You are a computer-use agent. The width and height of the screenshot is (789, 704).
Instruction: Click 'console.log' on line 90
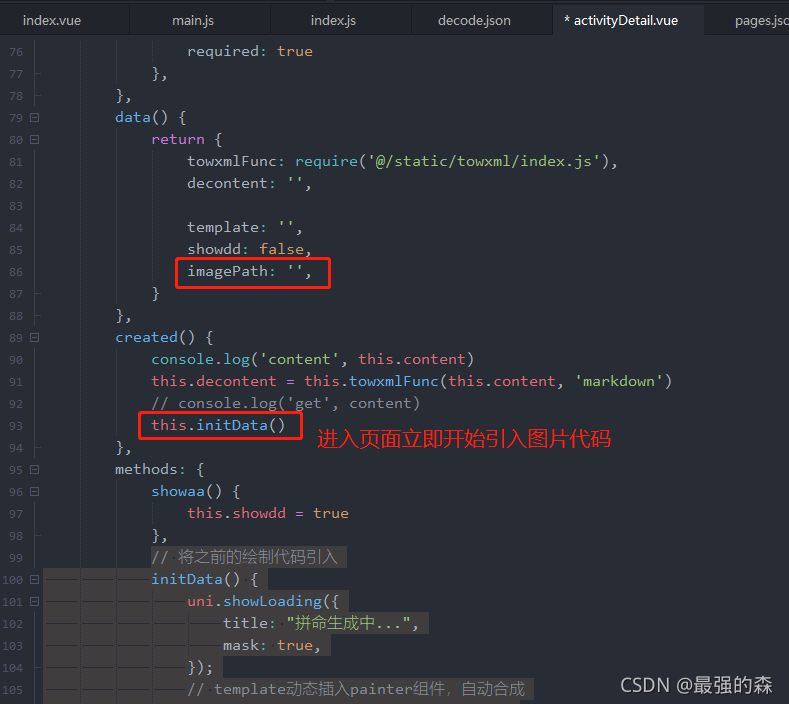coord(200,359)
